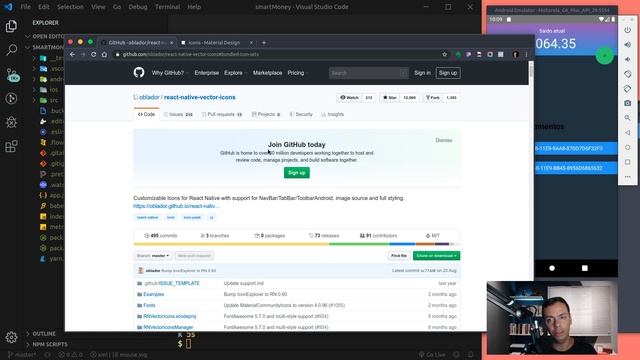Open a new browser tab
Viewport: 640px width, 360px height.
point(264,42)
